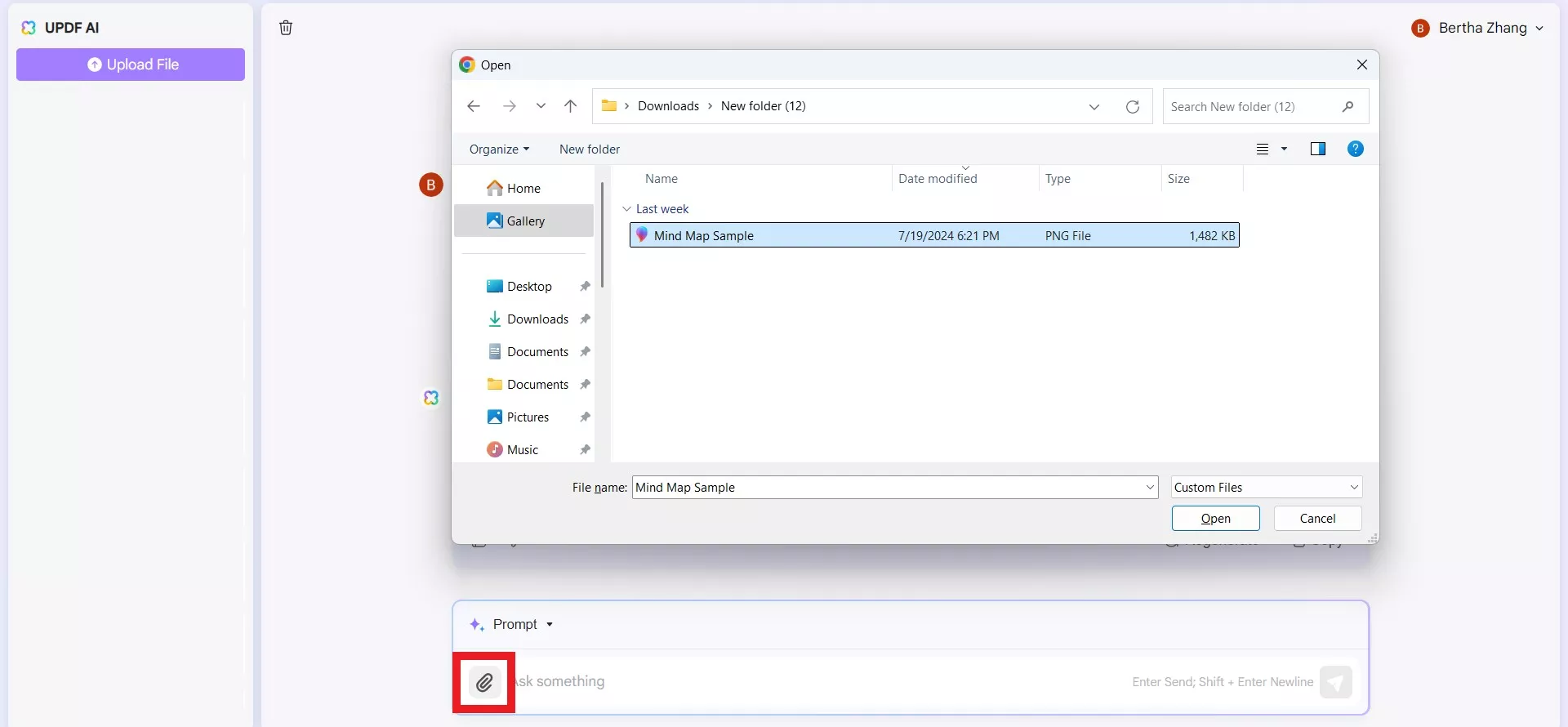1568x727 pixels.
Task: Click the search magnifier icon
Action: tap(1347, 107)
